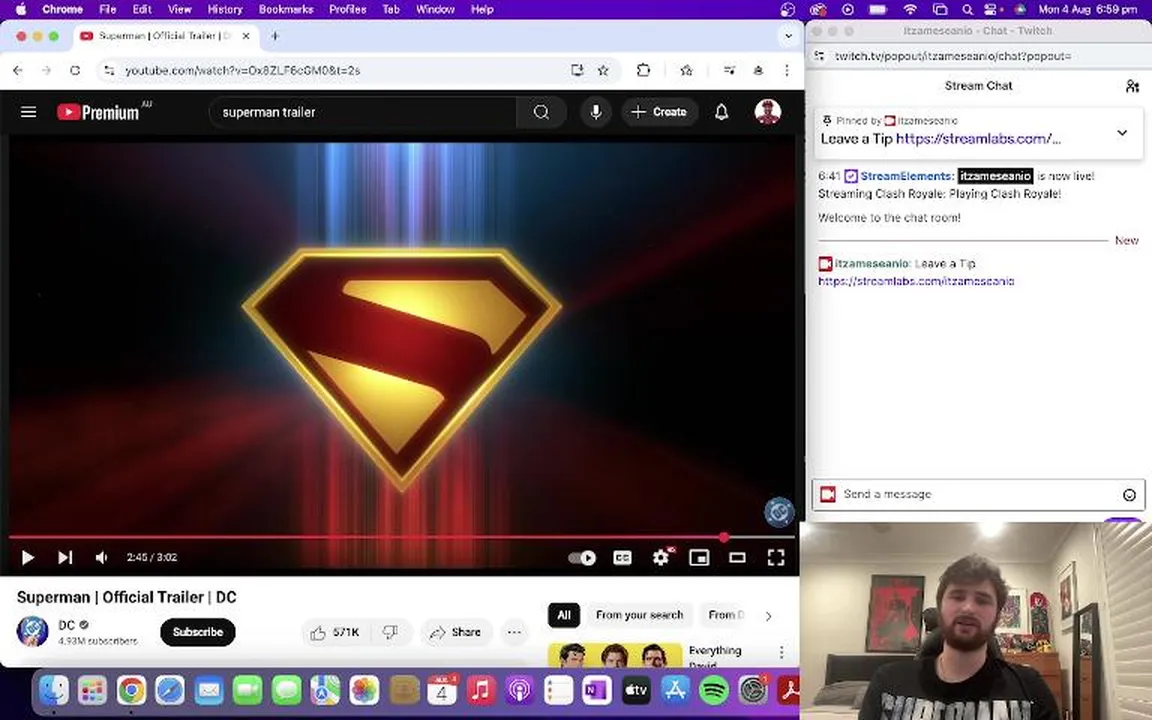Image resolution: width=1152 pixels, height=720 pixels.
Task: Open the Profiles menu
Action: (348, 10)
